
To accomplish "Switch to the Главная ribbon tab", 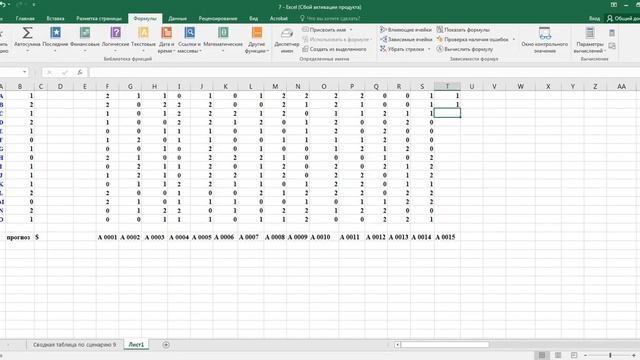I will pos(25,18).
